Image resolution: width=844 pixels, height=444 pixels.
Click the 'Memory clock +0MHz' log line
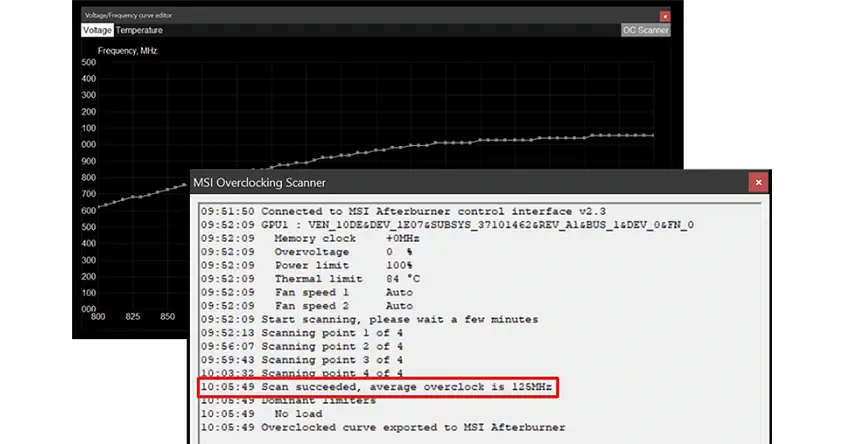click(x=310, y=238)
